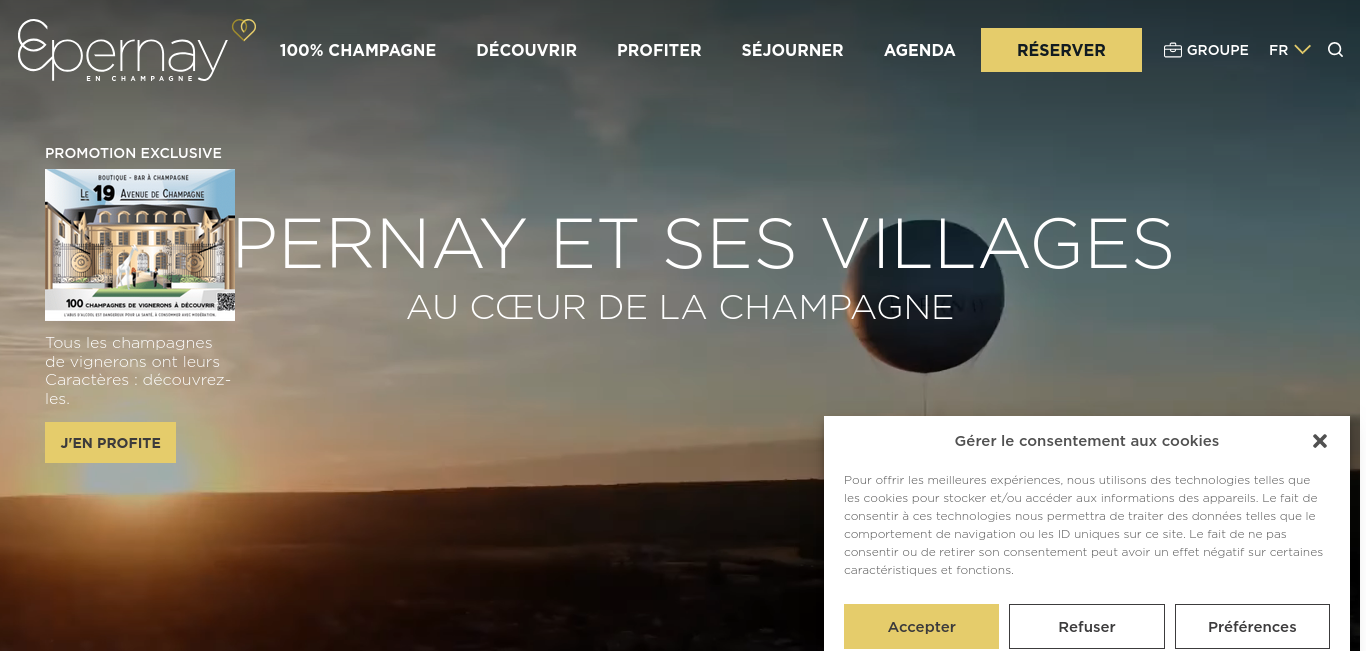The width and height of the screenshot is (1366, 651).
Task: Open the 100% Champagne menu
Action: pyautogui.click(x=358, y=50)
